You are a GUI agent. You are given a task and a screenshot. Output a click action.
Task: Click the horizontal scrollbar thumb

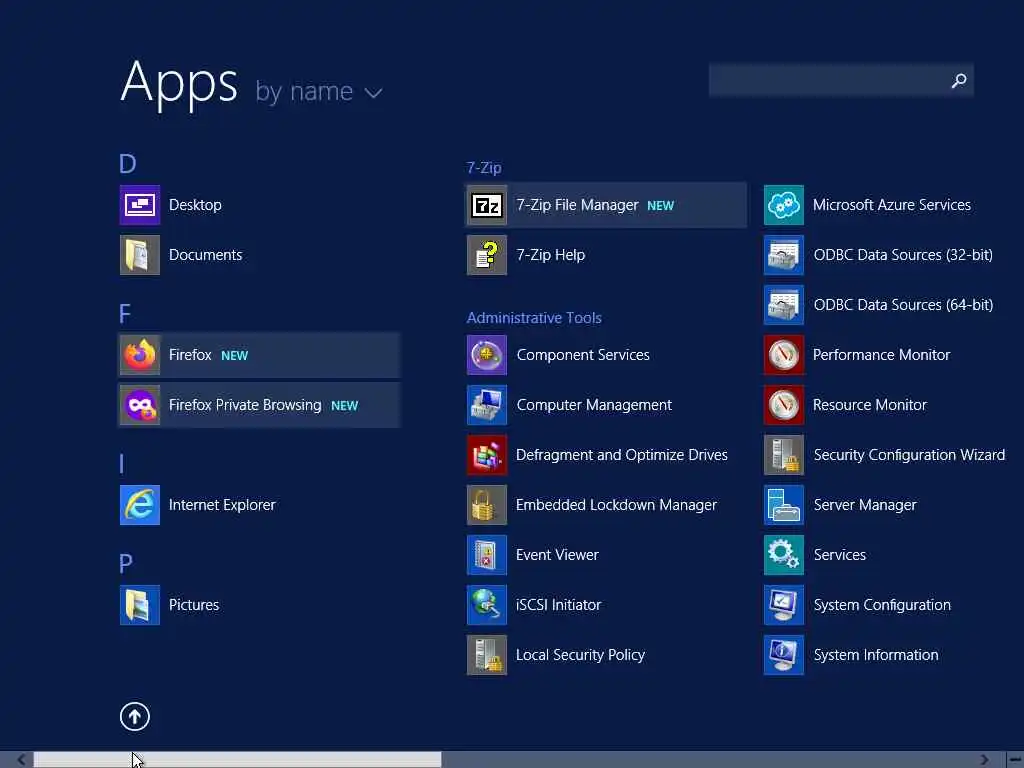click(238, 760)
